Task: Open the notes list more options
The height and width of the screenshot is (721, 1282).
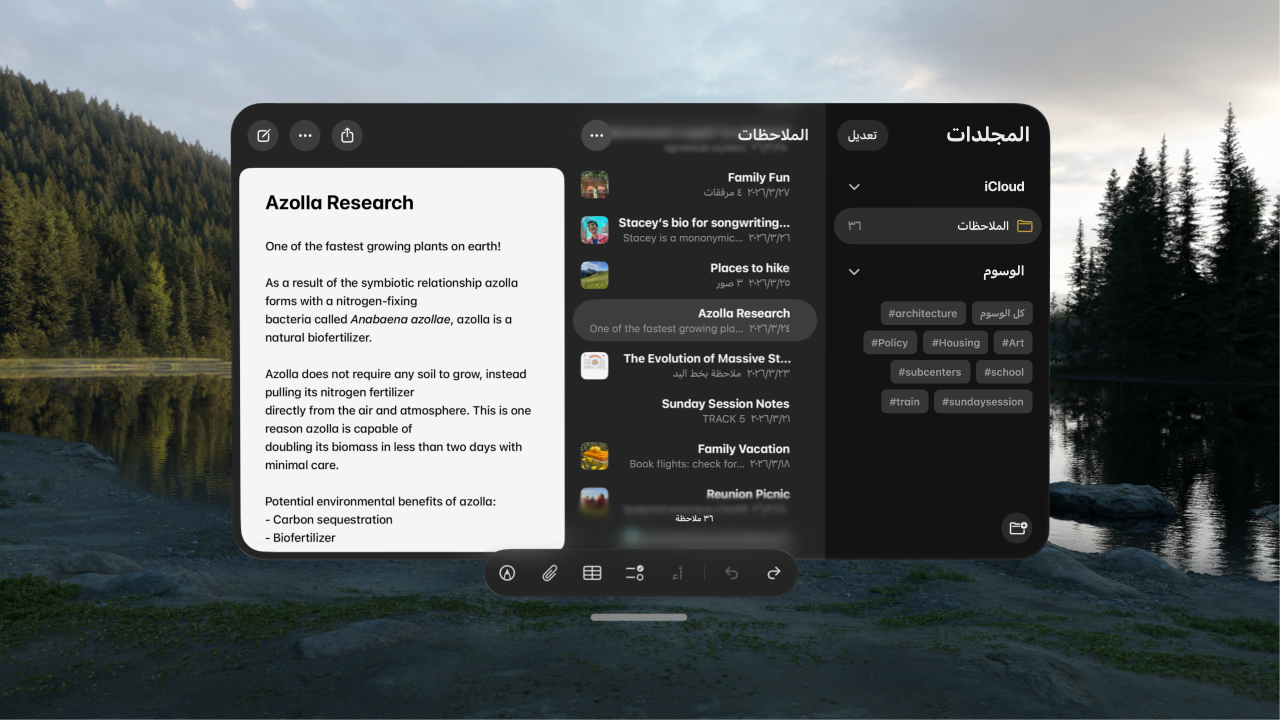Action: click(x=596, y=135)
